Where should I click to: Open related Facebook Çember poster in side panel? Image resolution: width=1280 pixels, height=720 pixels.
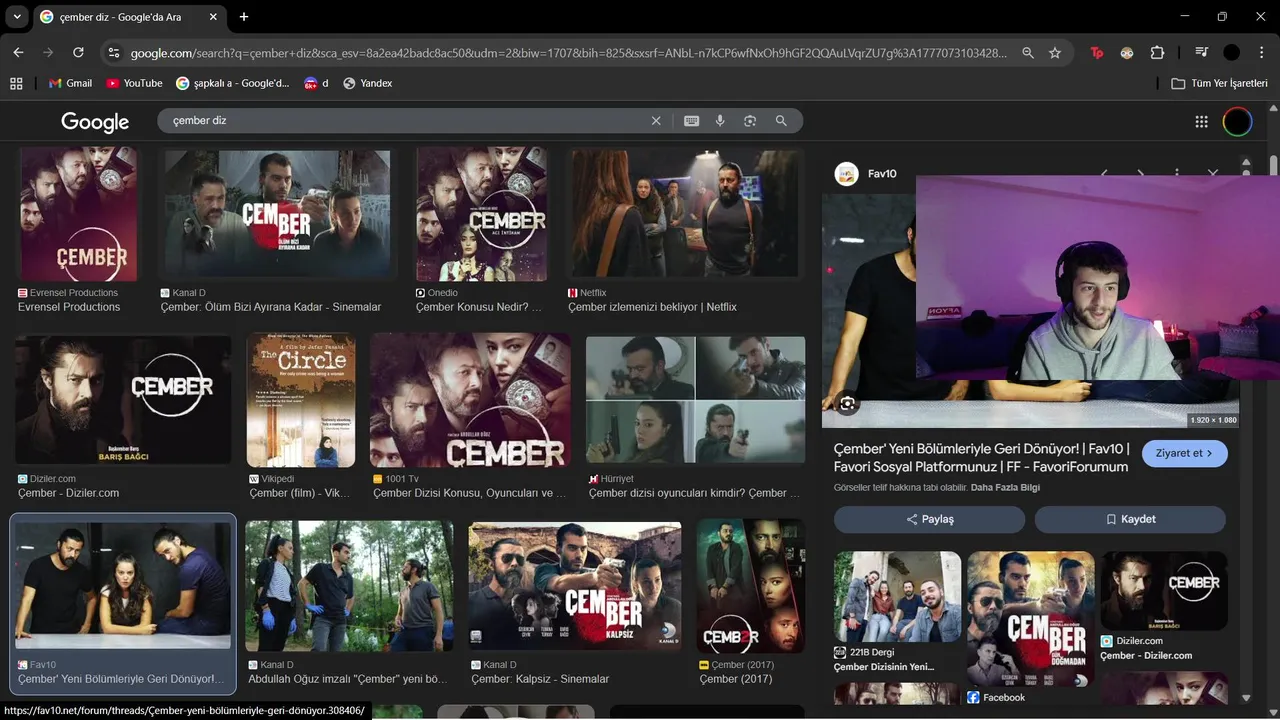tap(1030, 618)
